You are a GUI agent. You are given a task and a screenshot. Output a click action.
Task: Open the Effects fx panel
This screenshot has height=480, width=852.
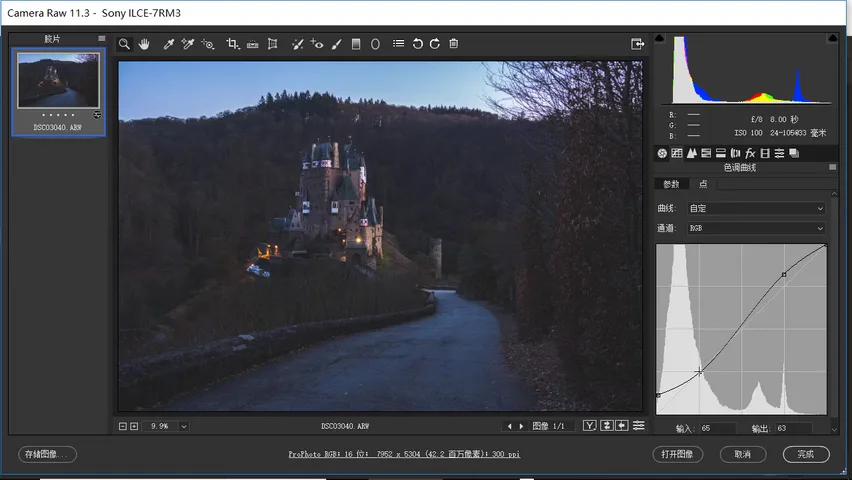coord(750,153)
